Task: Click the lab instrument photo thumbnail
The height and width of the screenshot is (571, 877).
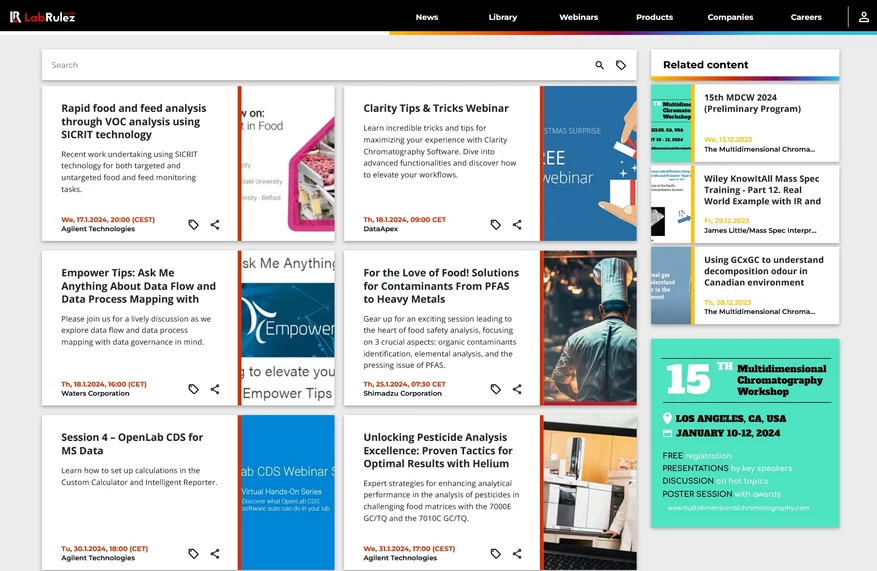Action: point(590,492)
